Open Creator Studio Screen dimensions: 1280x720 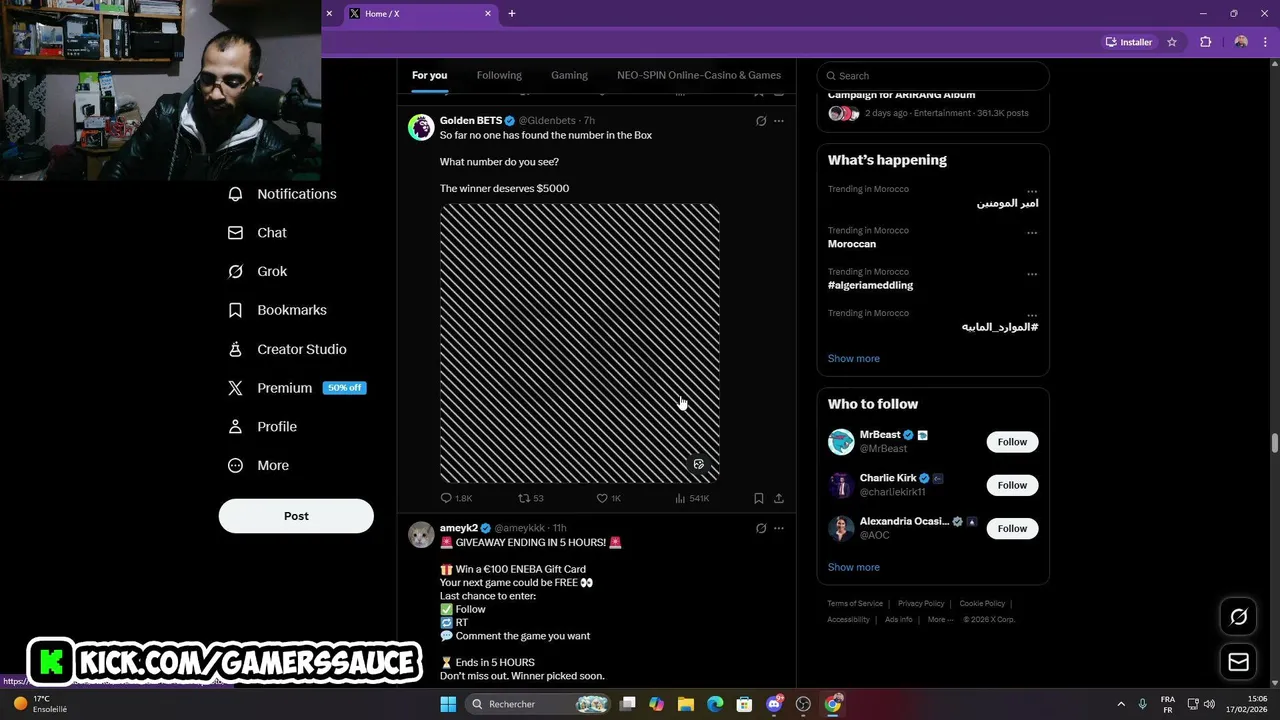coord(288,349)
